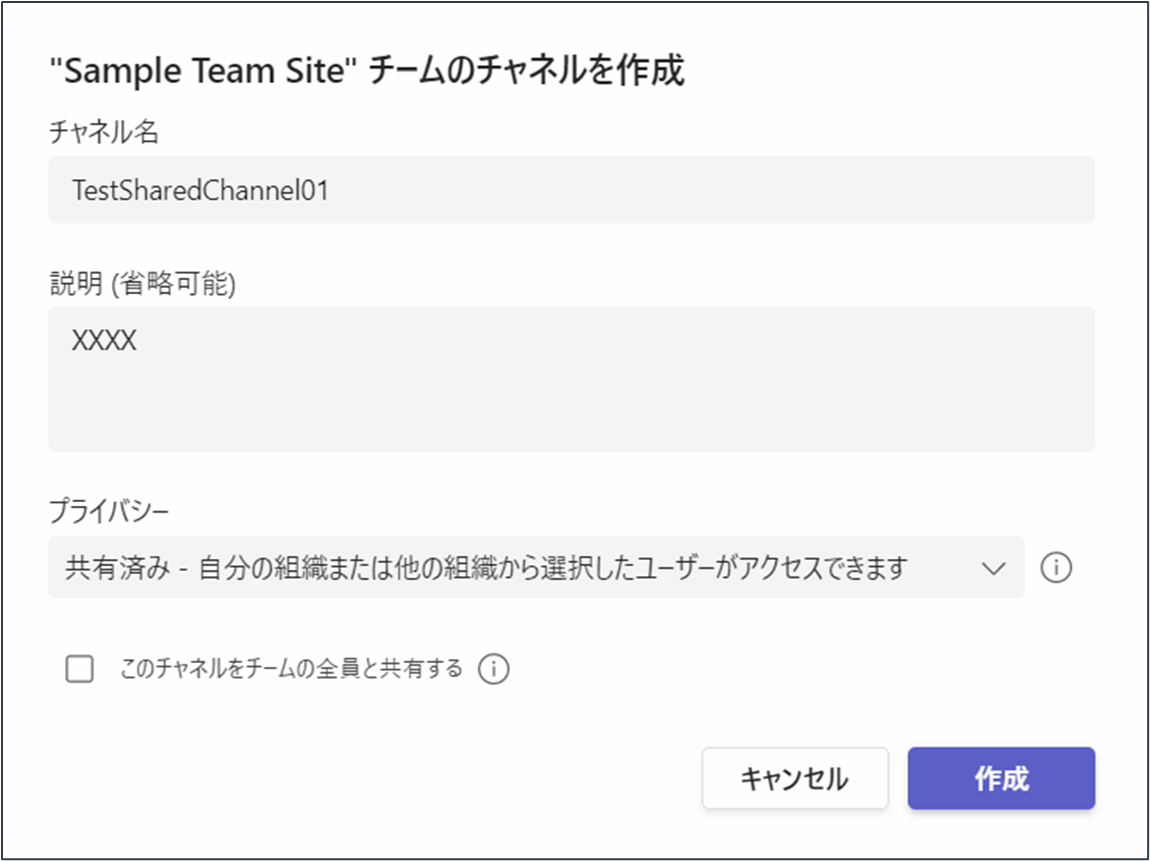Click "Sample Team Site" in the dialog heading
The width and height of the screenshot is (1150, 861).
[x=203, y=72]
